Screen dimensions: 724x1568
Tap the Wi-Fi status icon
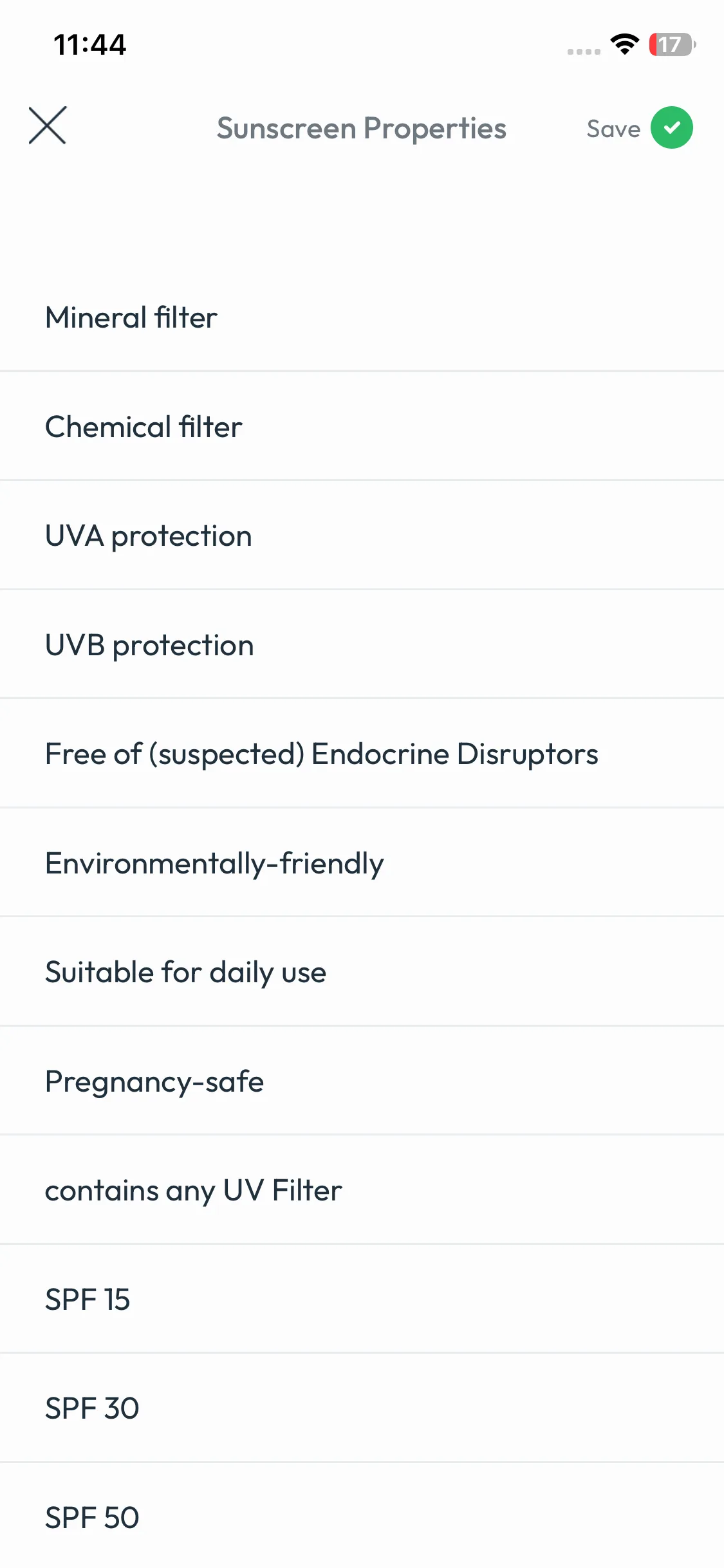click(x=624, y=44)
